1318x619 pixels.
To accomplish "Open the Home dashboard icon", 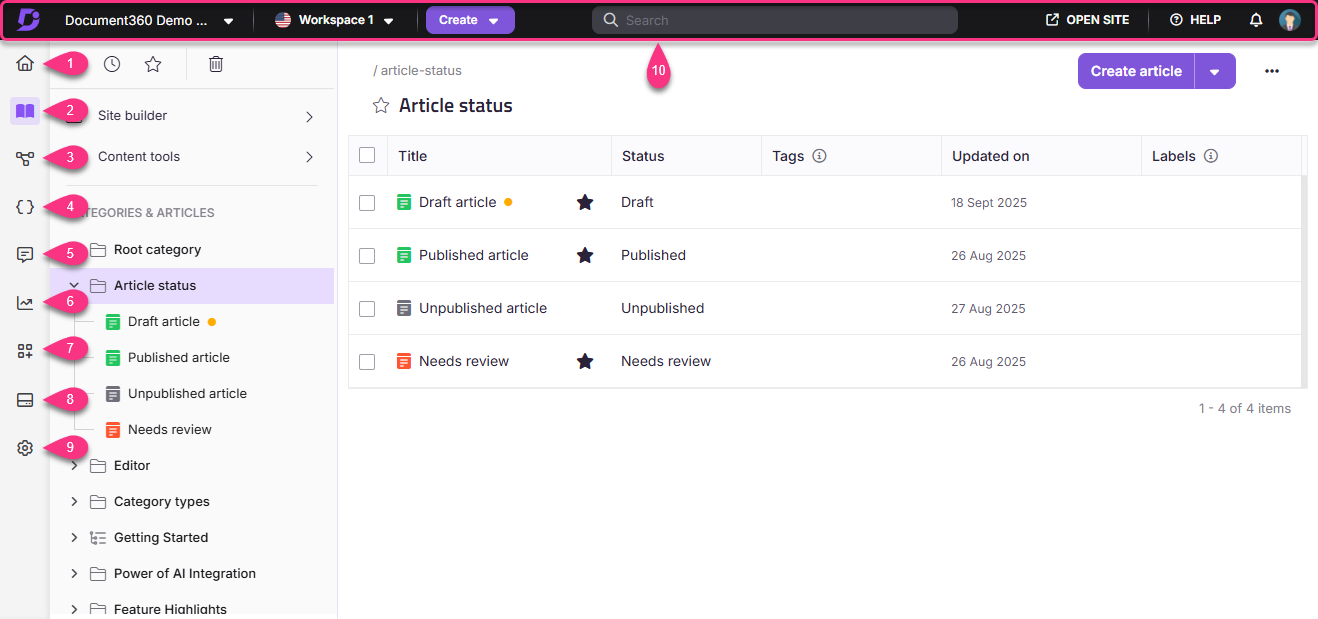I will pyautogui.click(x=24, y=63).
